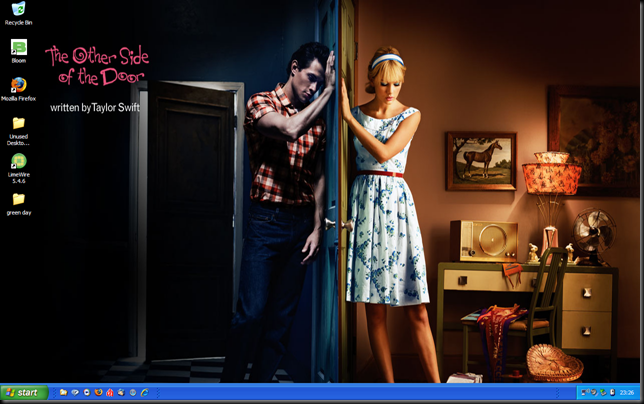Click the red Quick Launch icon
Screen dimensions: 644x404
click(x=110, y=393)
